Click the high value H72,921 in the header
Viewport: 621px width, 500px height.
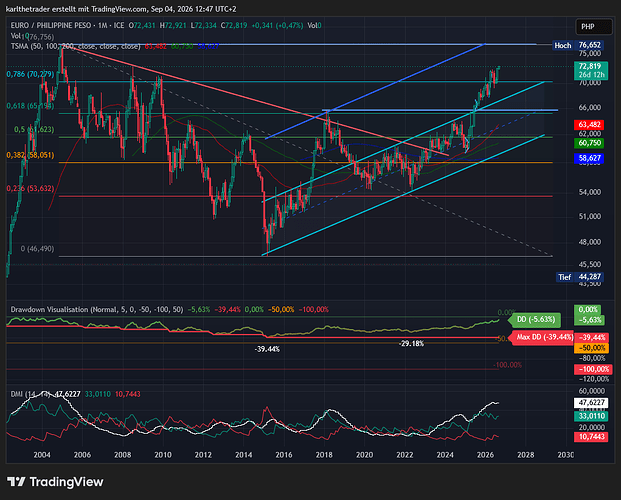click(x=173, y=25)
